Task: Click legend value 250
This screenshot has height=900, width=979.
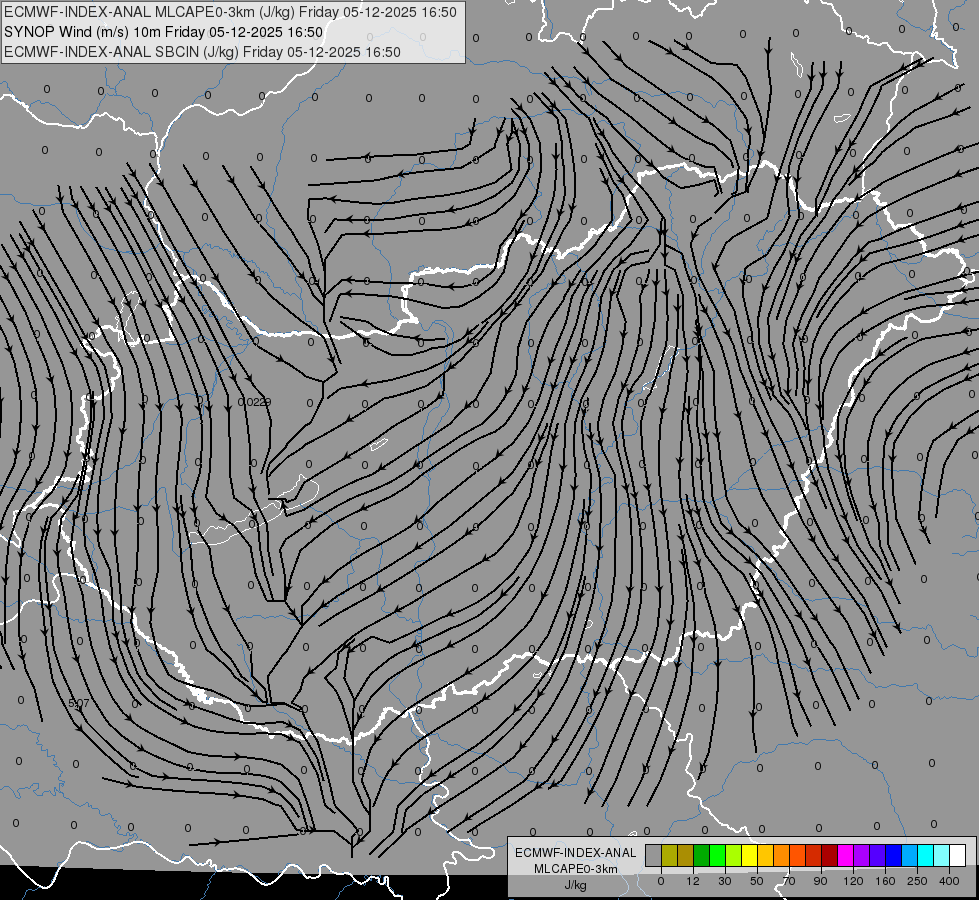Action: click(917, 881)
